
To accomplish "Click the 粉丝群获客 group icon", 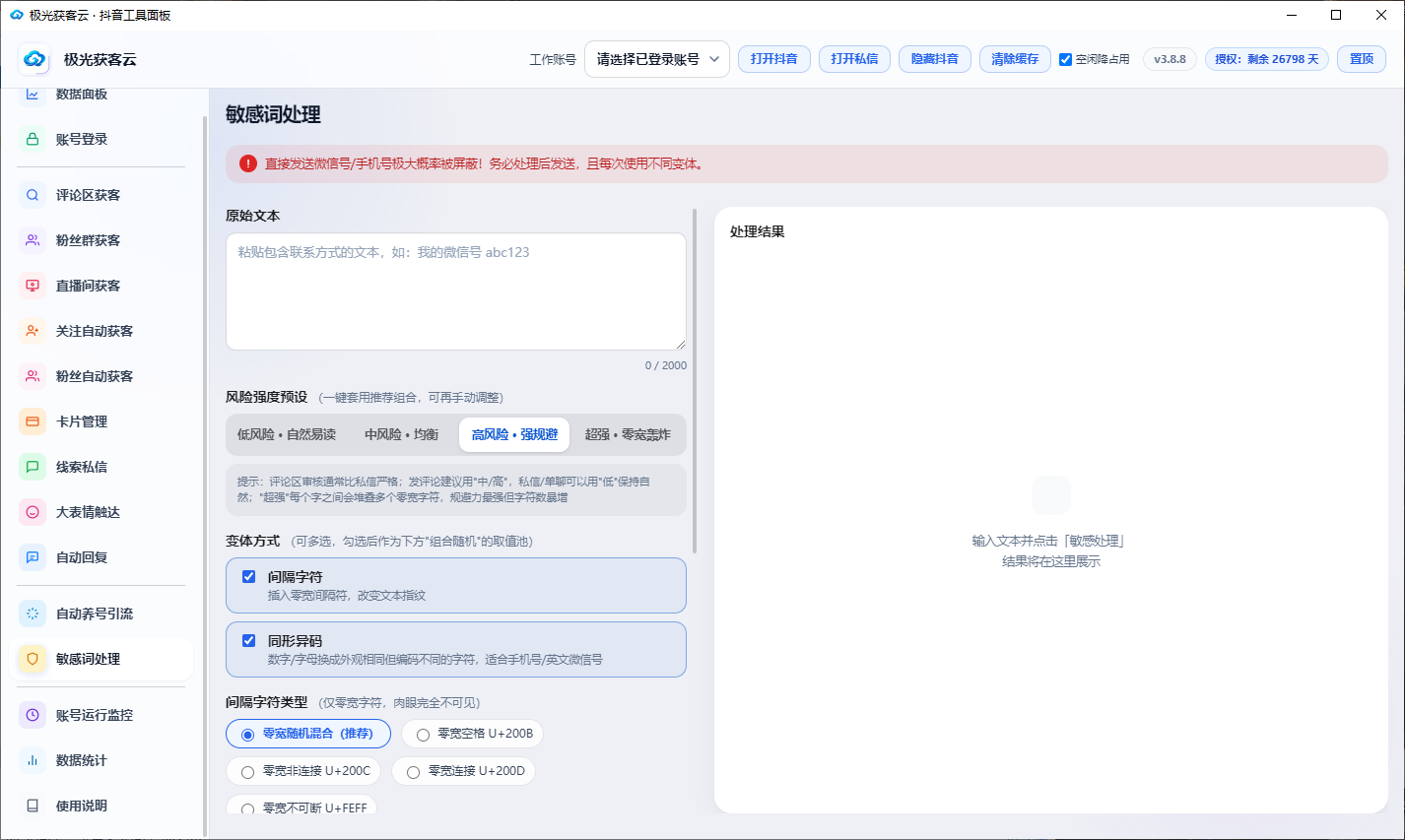I will click(33, 240).
